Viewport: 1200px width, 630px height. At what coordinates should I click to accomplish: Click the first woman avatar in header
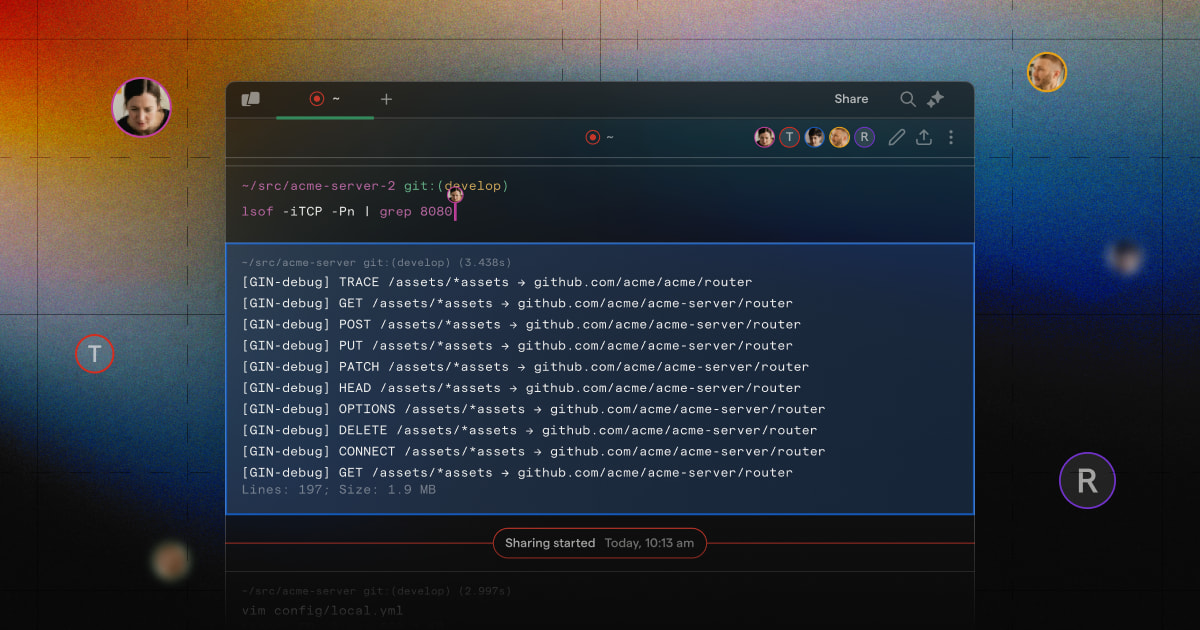764,138
